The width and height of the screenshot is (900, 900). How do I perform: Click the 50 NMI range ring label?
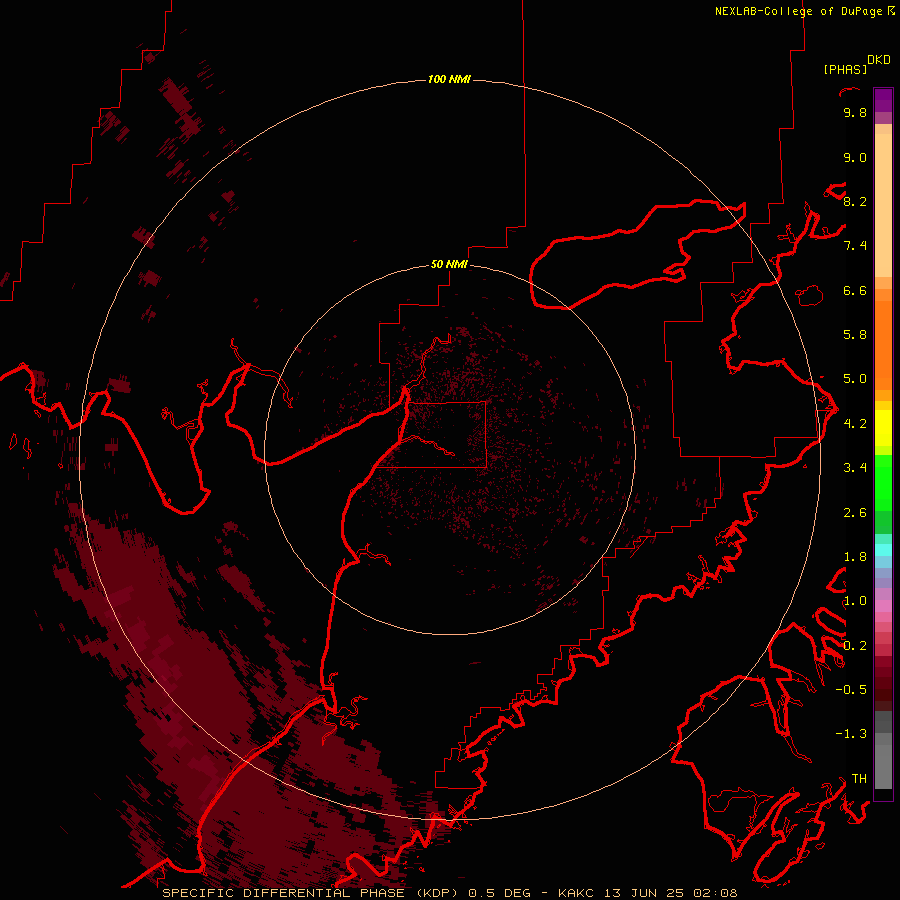click(x=449, y=264)
